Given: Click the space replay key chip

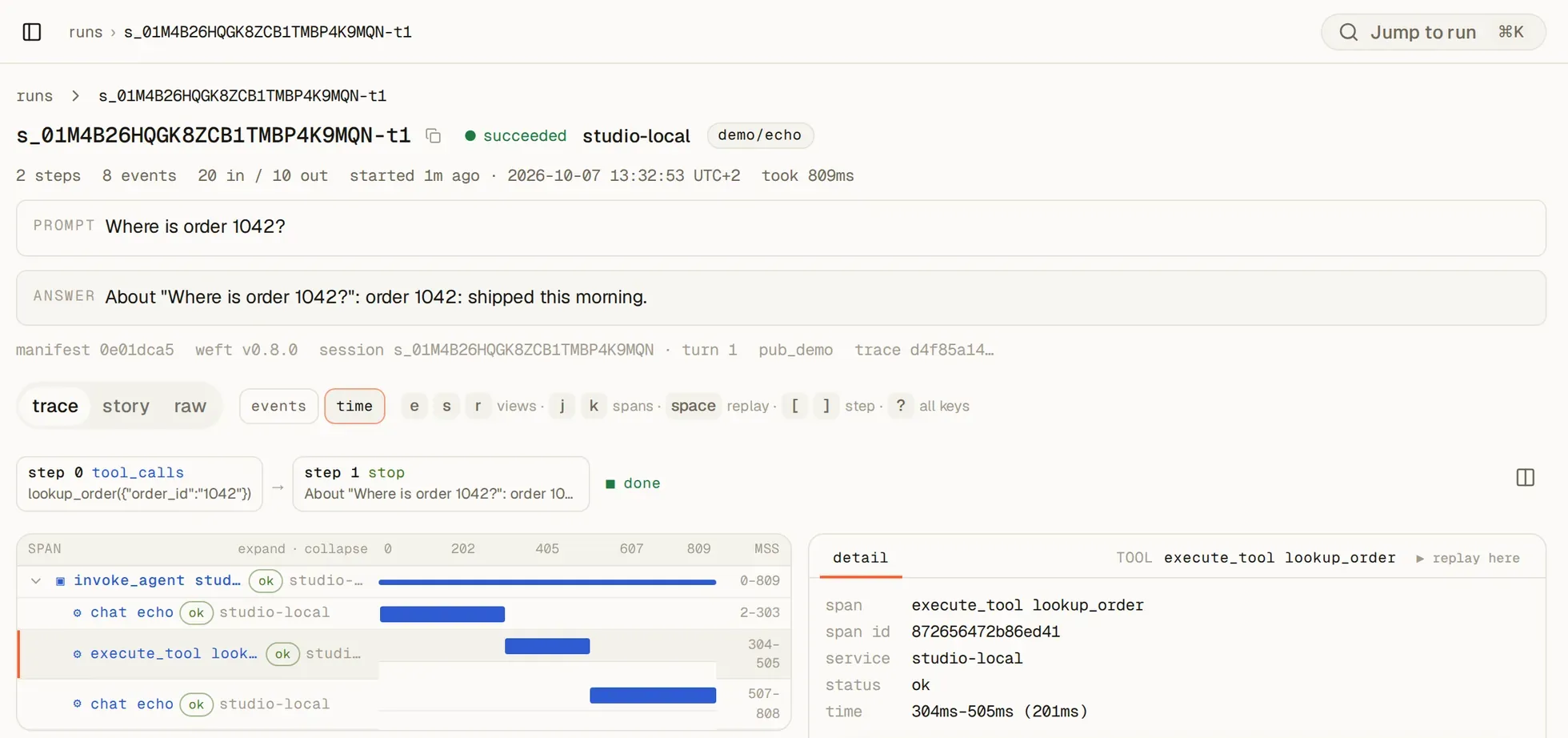Looking at the screenshot, I should click(x=693, y=406).
